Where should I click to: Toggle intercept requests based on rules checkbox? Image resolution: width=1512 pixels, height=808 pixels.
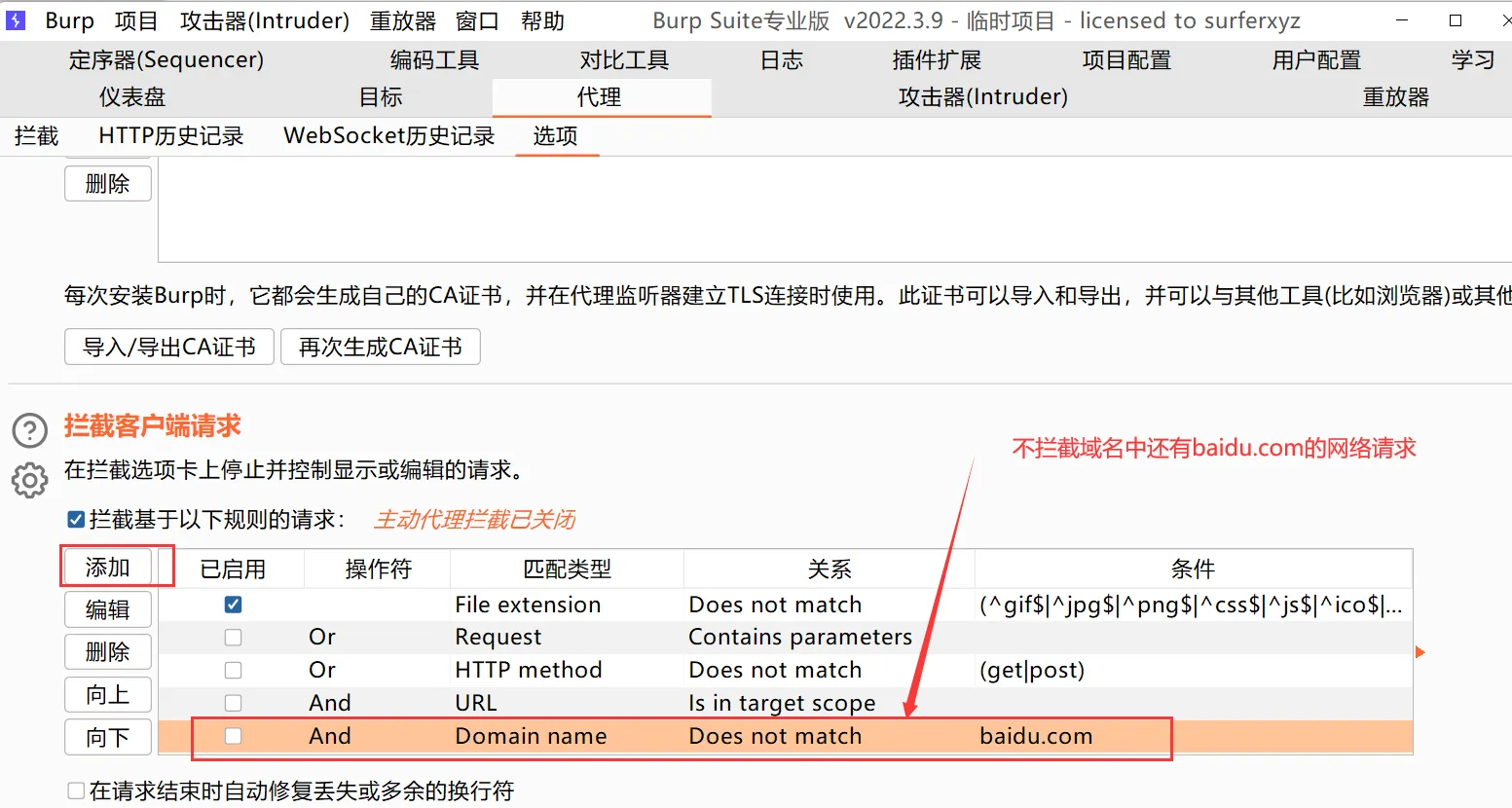[x=76, y=520]
